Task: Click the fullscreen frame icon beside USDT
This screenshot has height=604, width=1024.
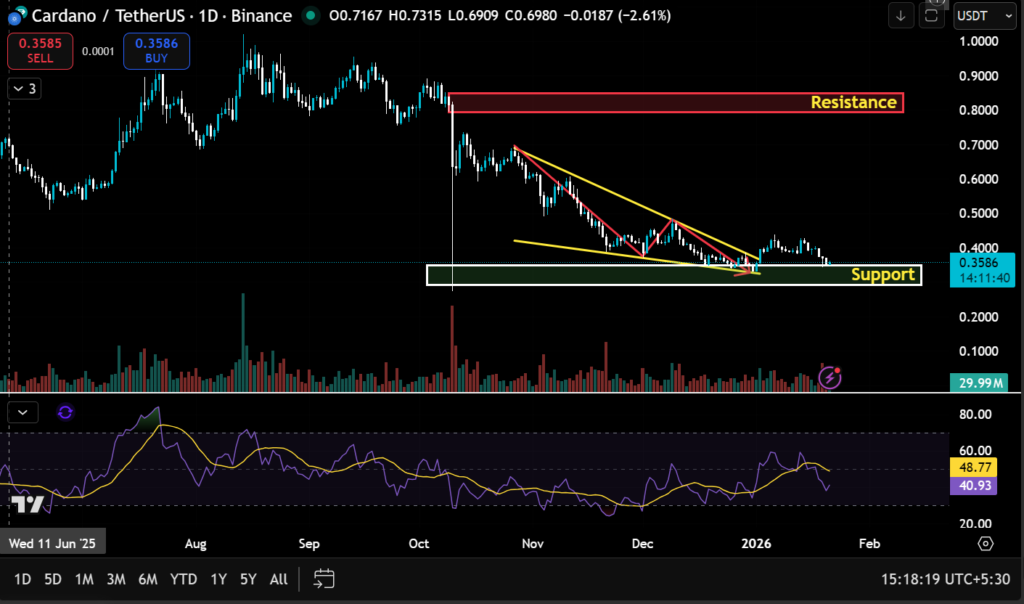Action: point(931,16)
